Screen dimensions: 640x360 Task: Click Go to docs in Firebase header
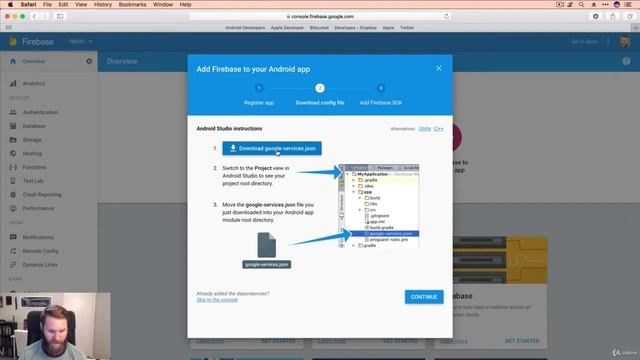(584, 42)
